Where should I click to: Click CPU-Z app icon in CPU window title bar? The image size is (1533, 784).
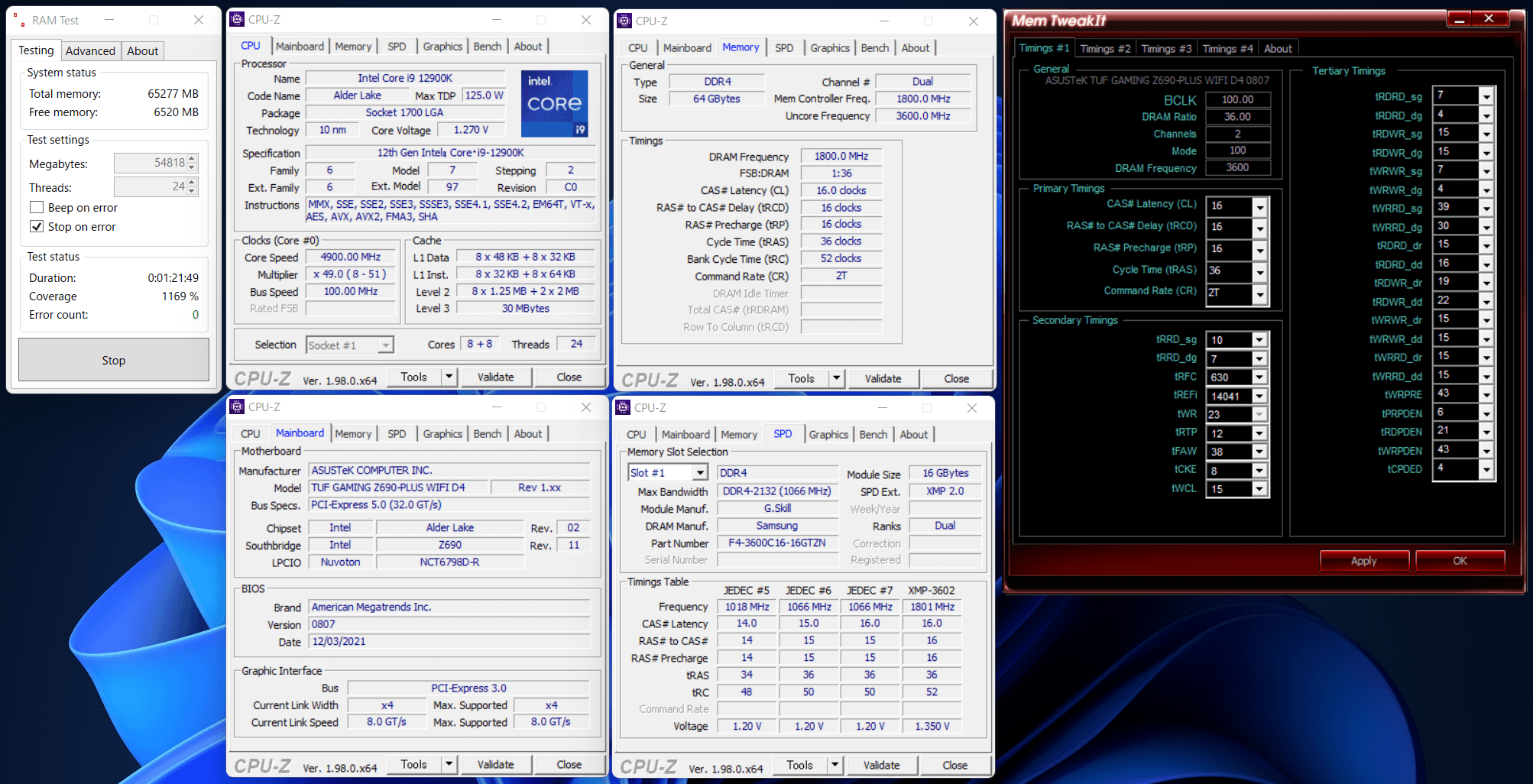[238, 20]
